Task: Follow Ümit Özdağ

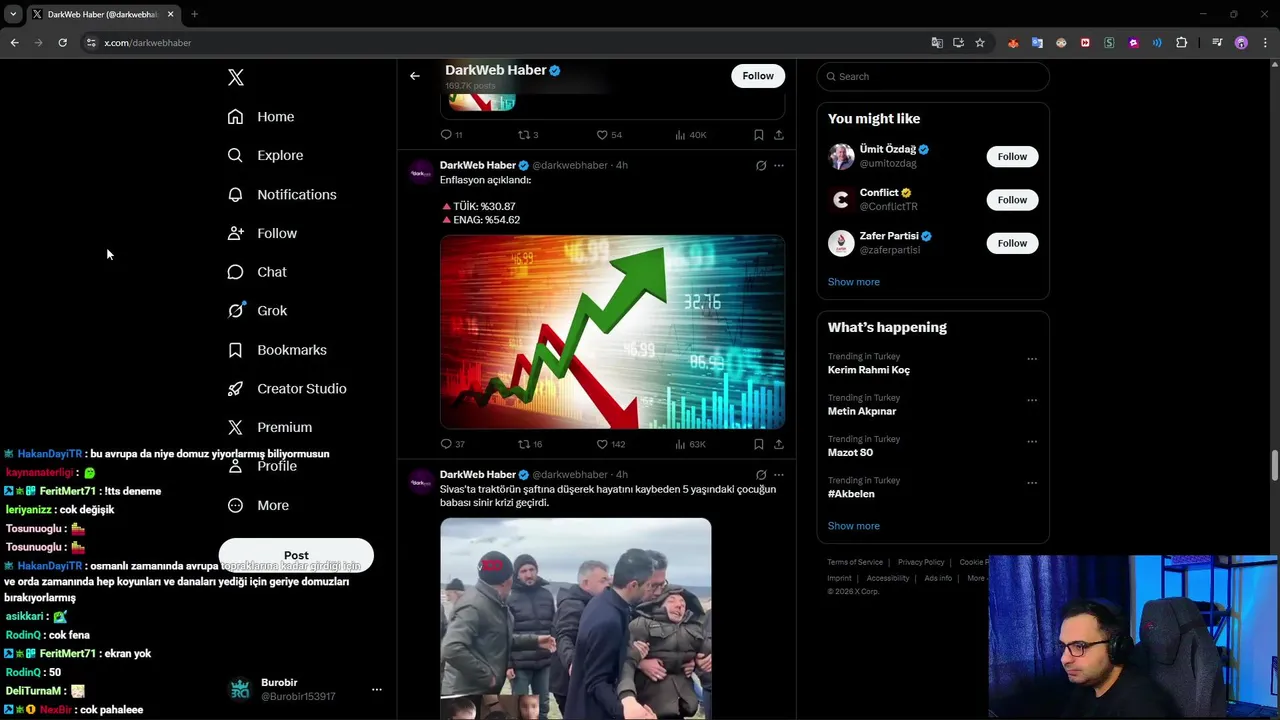Action: point(1012,156)
